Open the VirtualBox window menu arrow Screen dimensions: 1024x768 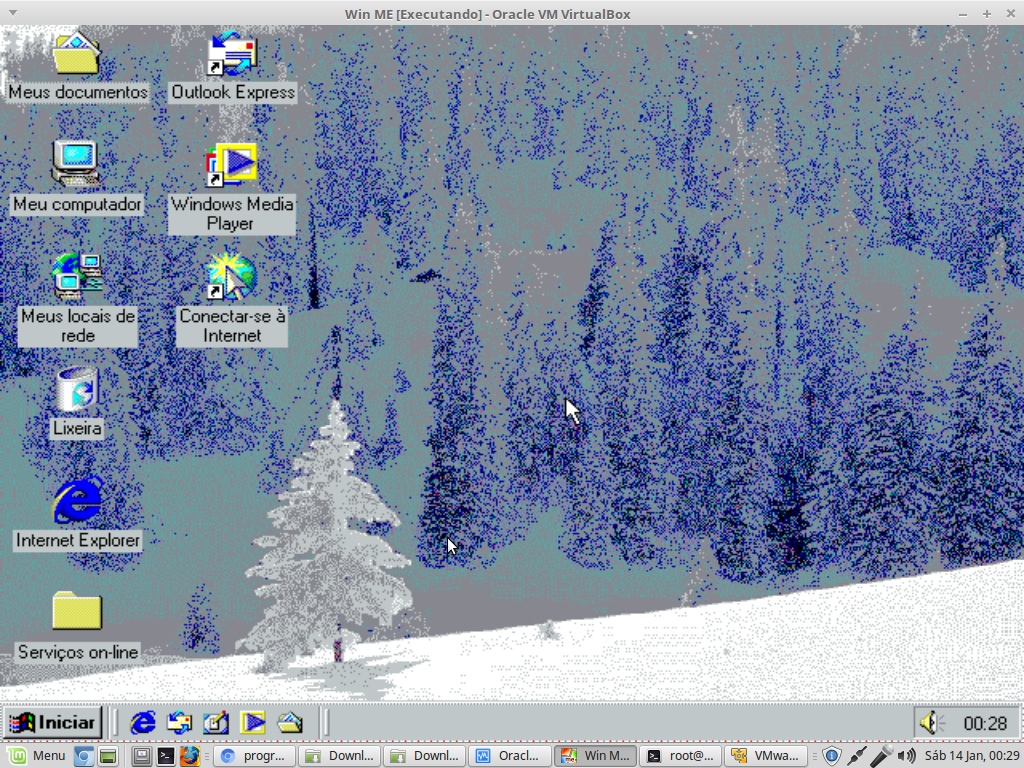[x=12, y=13]
